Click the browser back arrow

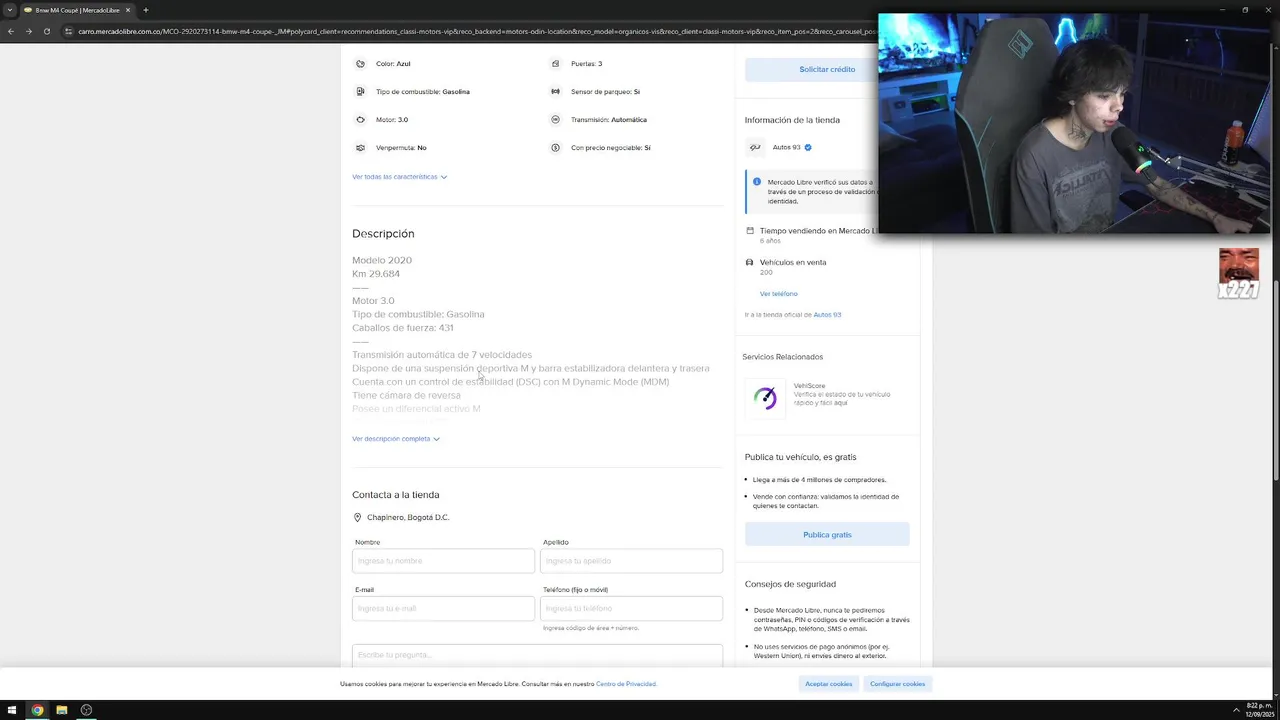tap(10, 31)
